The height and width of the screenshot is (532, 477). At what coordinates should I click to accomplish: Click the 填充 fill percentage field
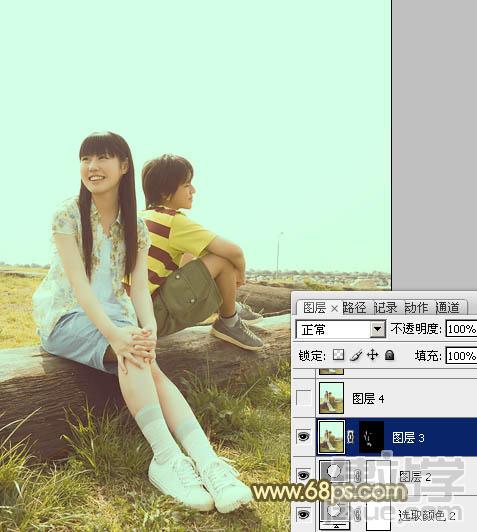pyautogui.click(x=461, y=356)
